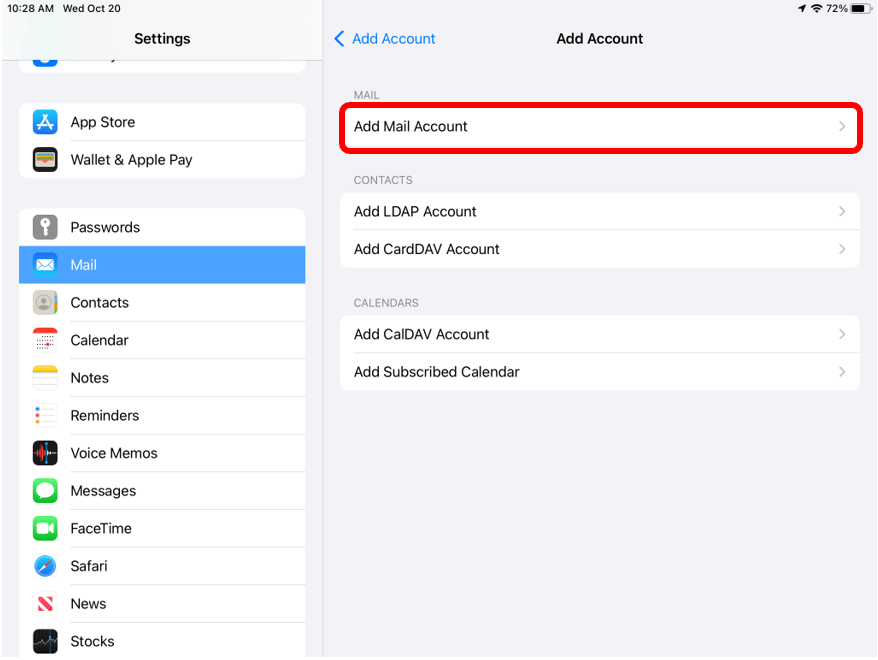Open chevron on Add CalDAV Account row
The width and height of the screenshot is (878, 660).
(842, 334)
